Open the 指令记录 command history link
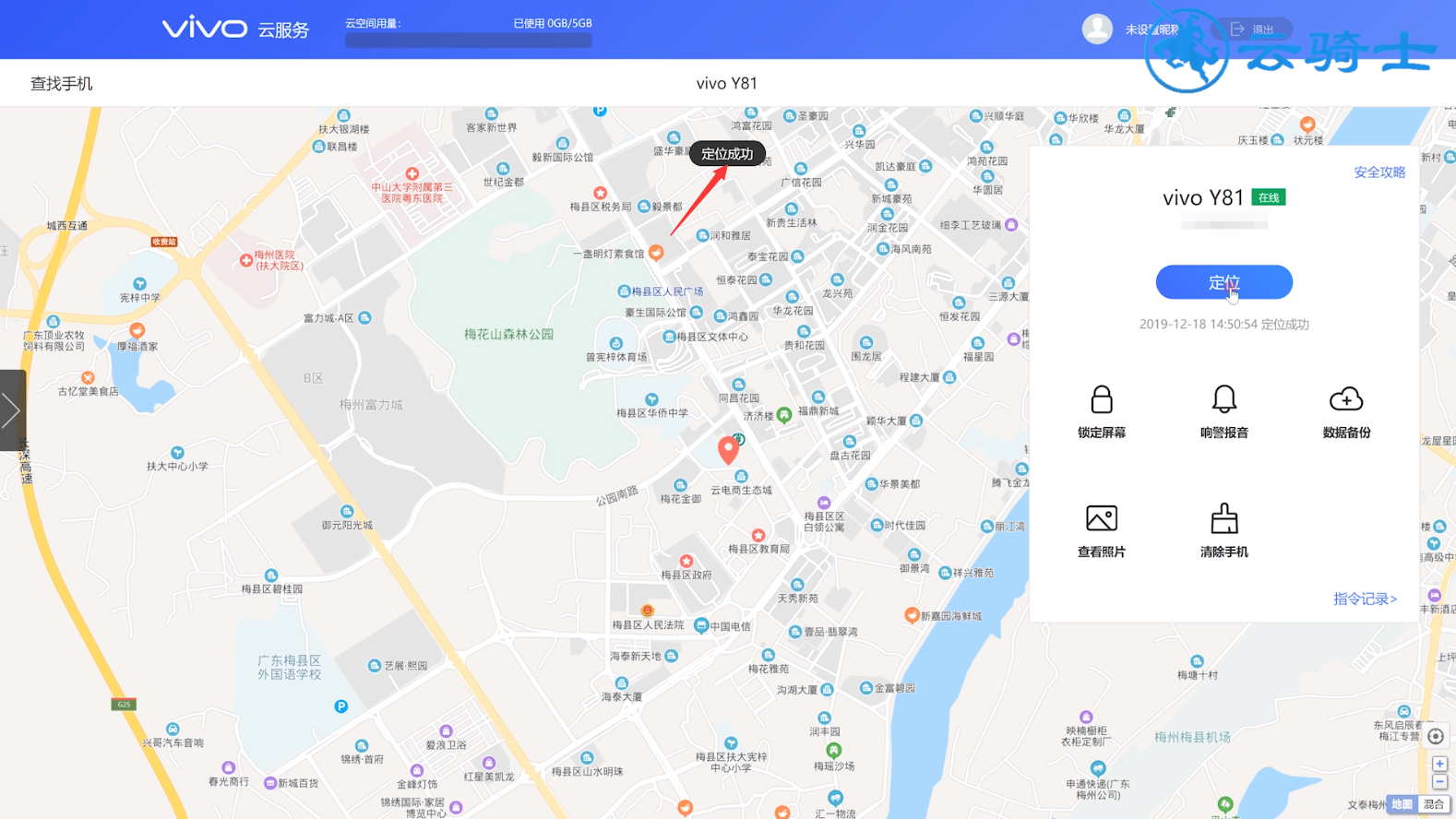 (1365, 599)
